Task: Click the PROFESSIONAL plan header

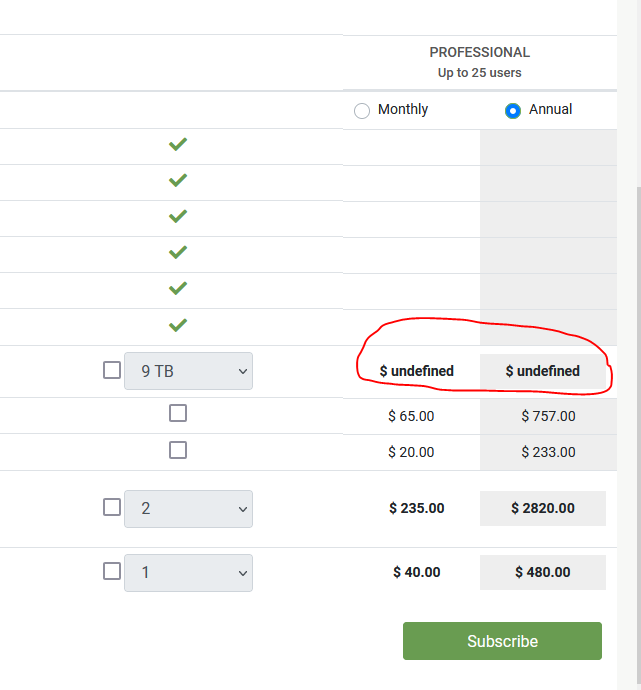Action: point(480,52)
